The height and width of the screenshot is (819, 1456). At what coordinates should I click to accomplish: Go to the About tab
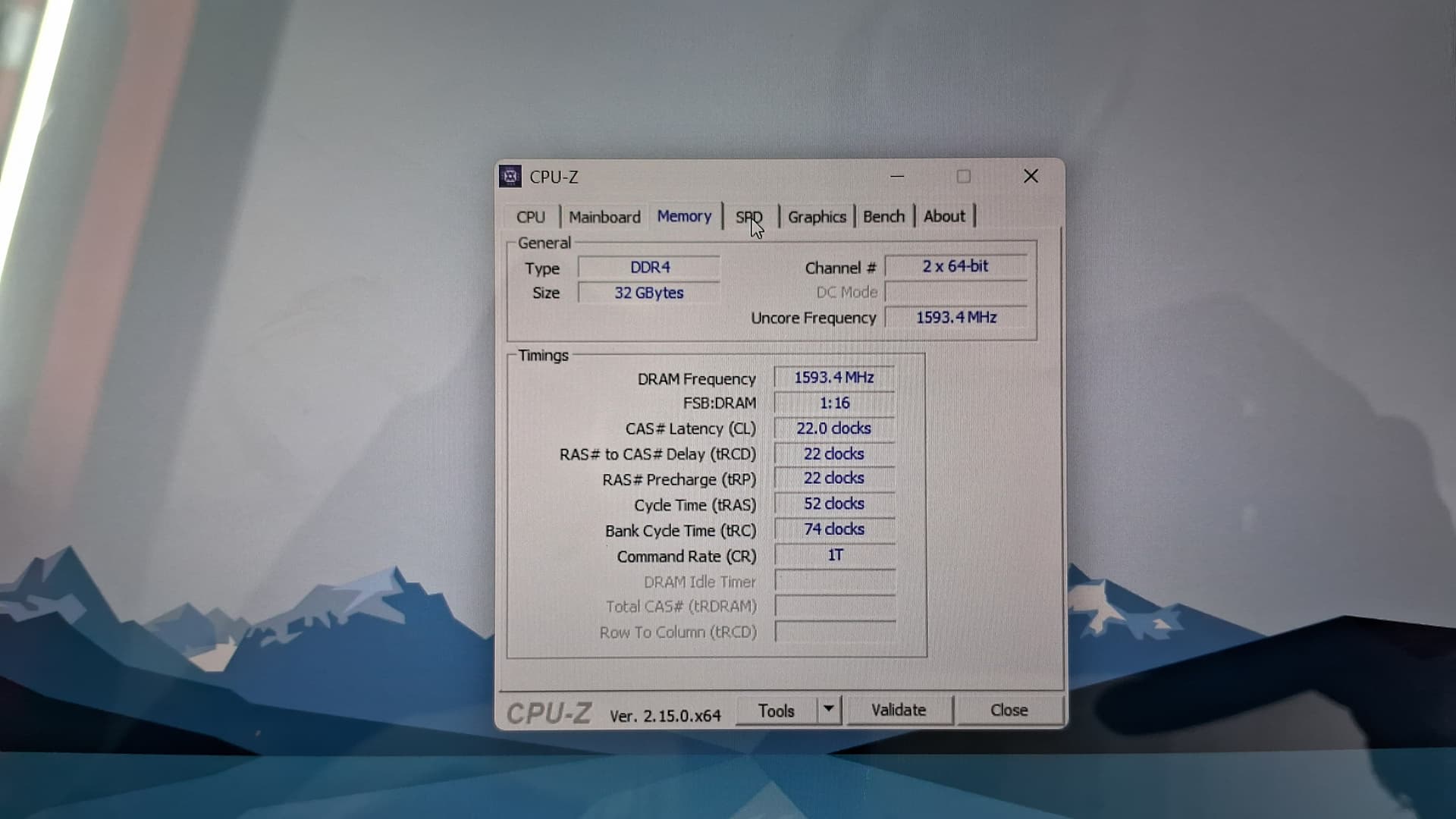pos(944,216)
